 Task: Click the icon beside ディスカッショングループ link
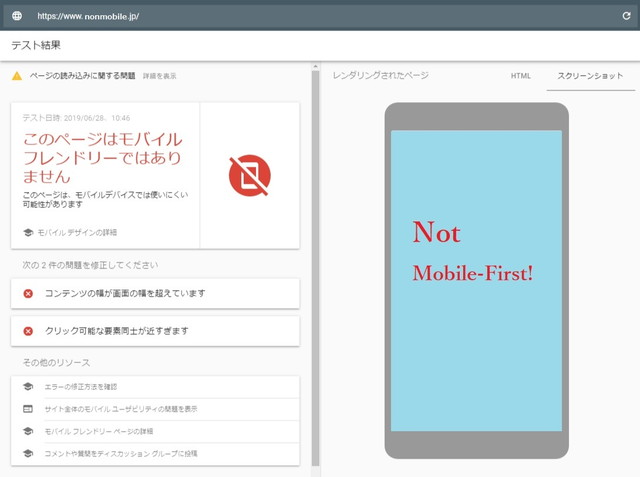pos(28,453)
